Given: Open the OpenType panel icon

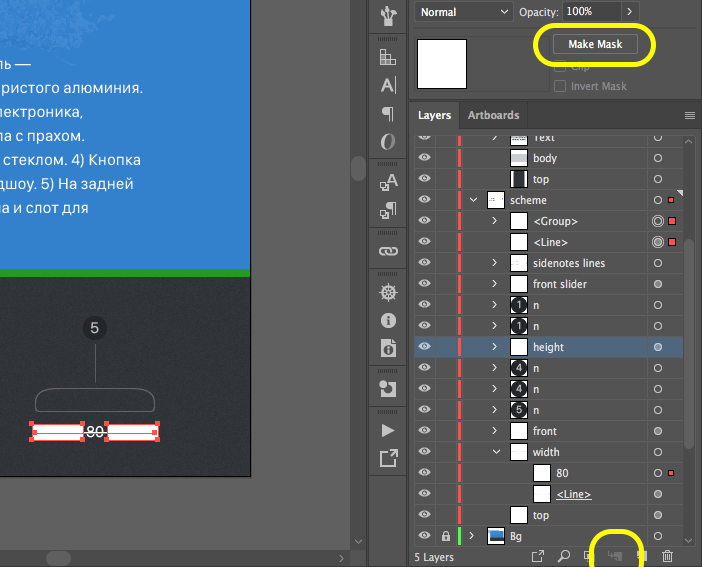Looking at the screenshot, I should point(388,142).
